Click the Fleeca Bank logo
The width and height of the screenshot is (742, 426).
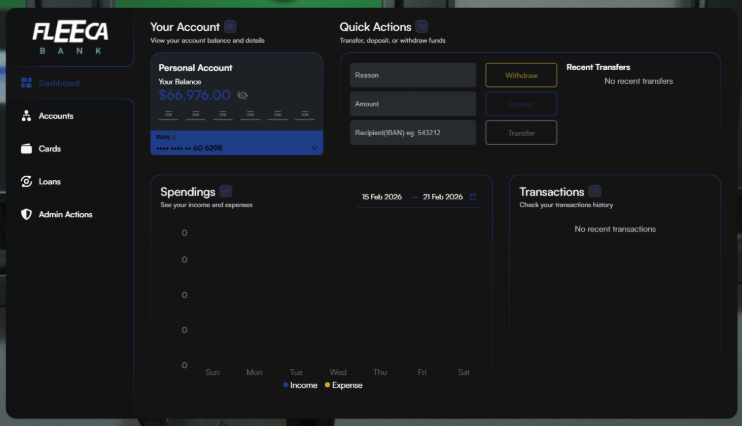point(70,37)
